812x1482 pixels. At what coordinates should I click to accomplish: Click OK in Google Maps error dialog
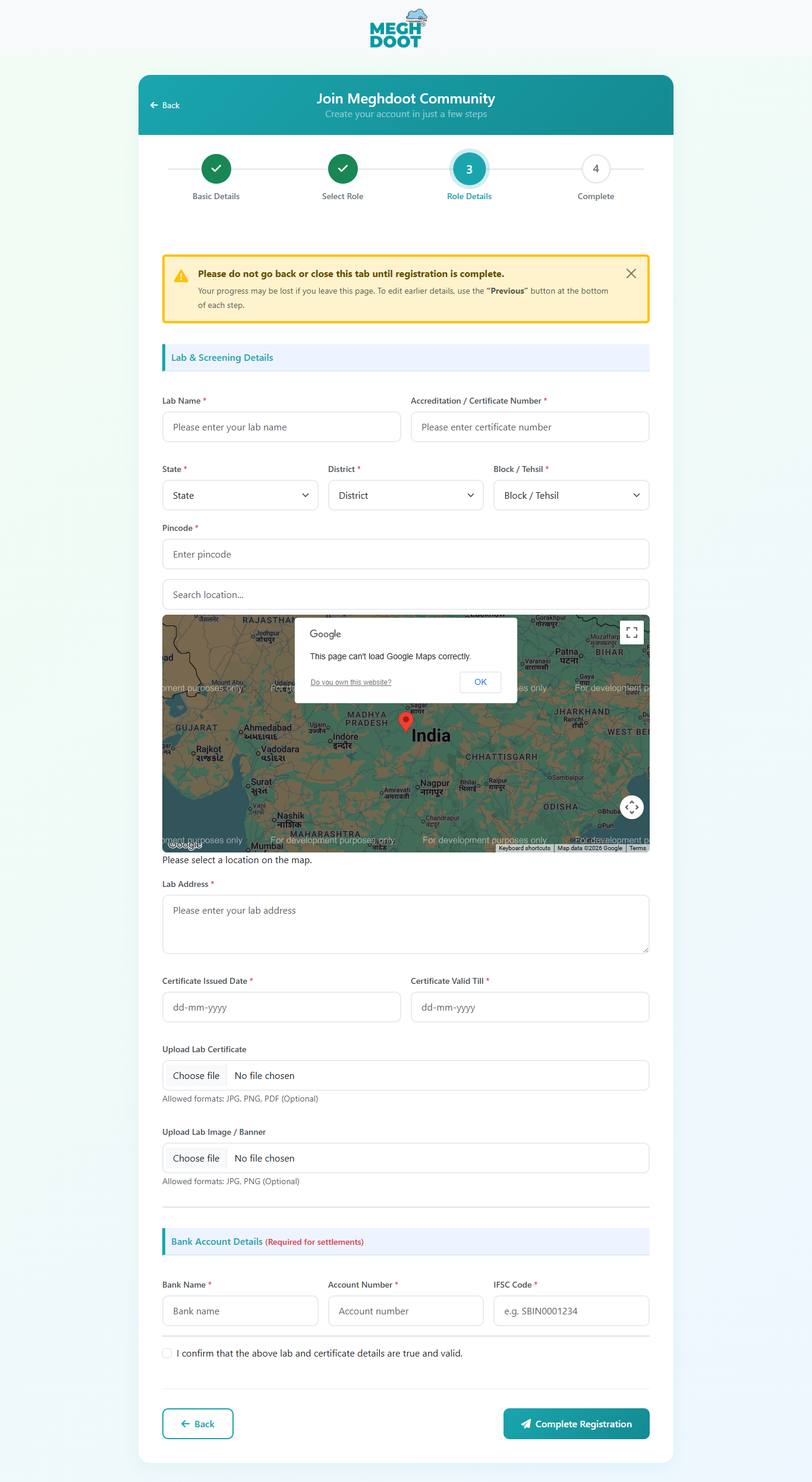[x=480, y=682]
